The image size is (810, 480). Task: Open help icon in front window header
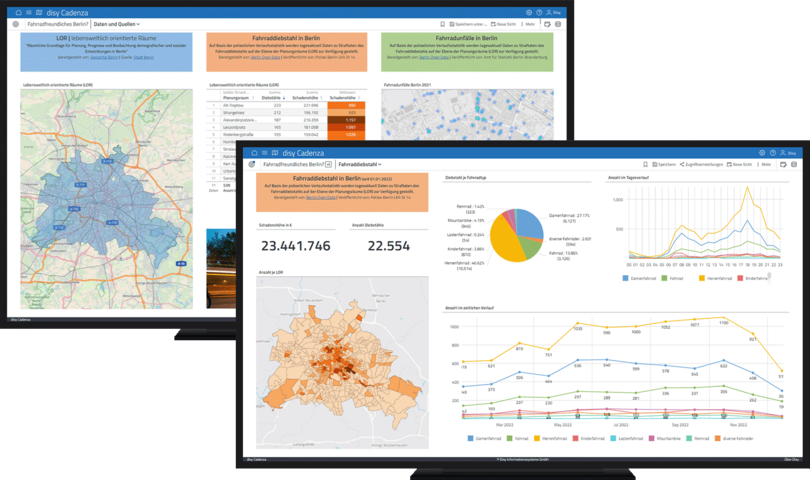(773, 153)
